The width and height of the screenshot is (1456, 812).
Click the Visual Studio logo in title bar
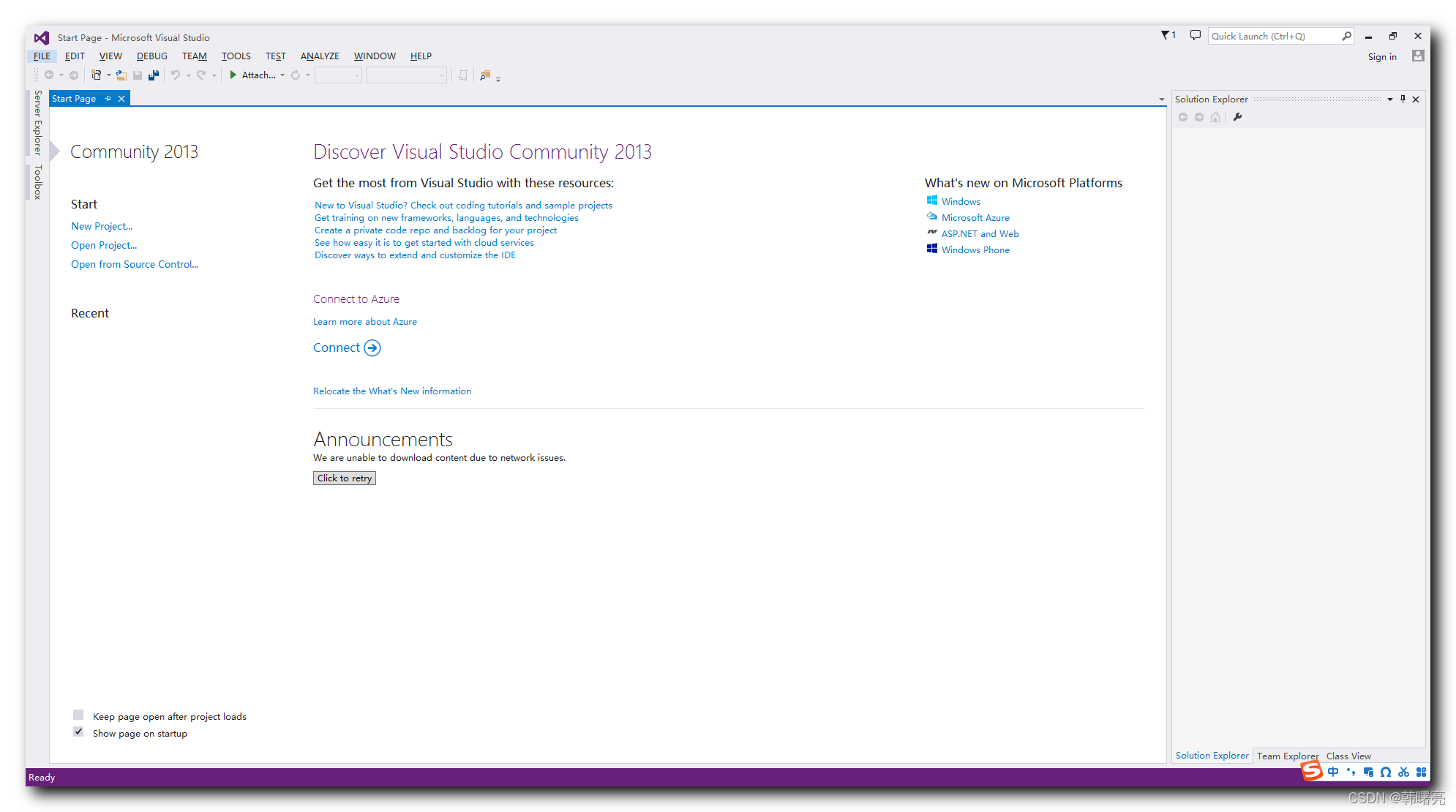[42, 37]
